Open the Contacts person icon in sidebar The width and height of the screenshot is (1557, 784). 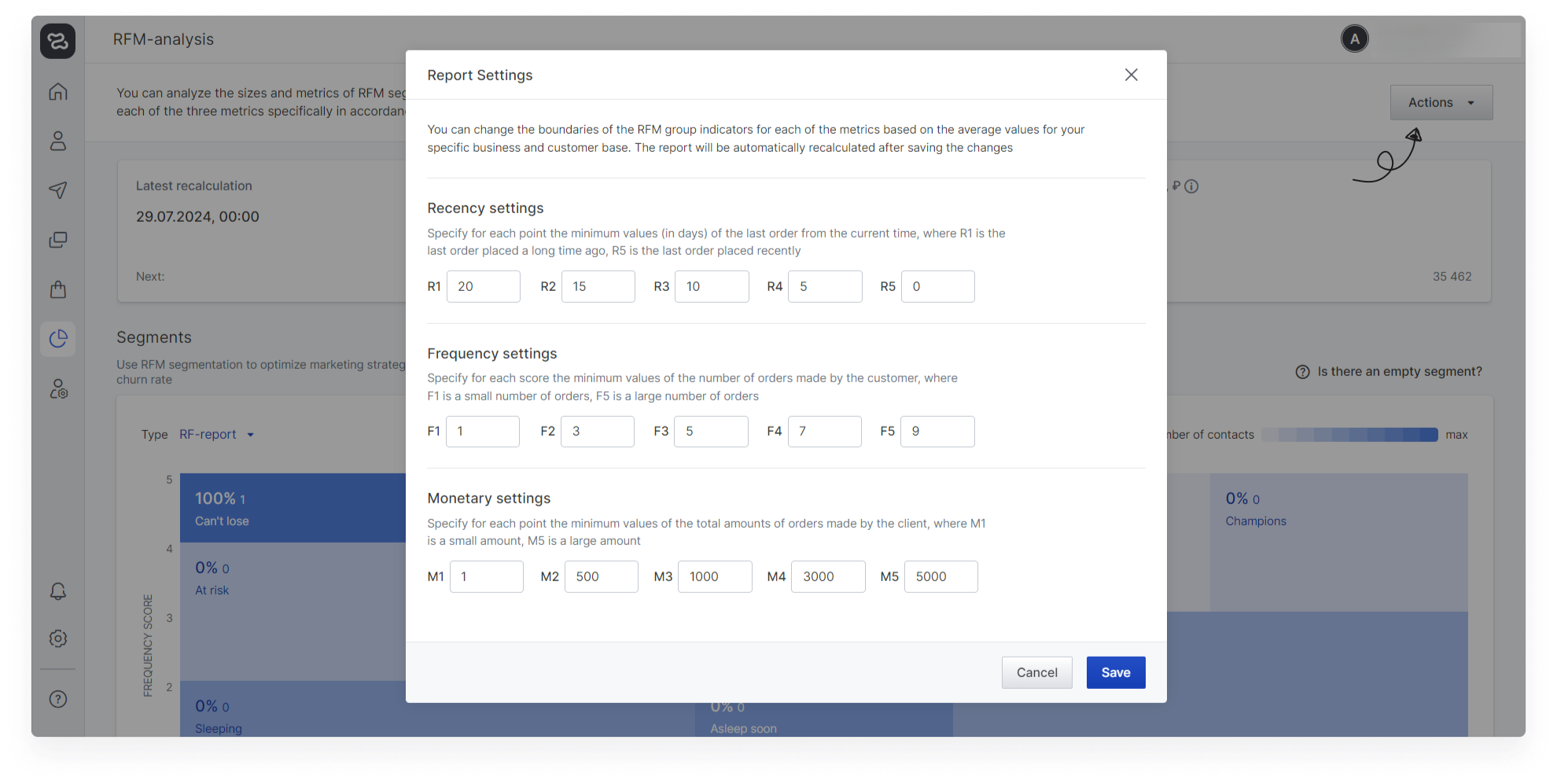57,141
